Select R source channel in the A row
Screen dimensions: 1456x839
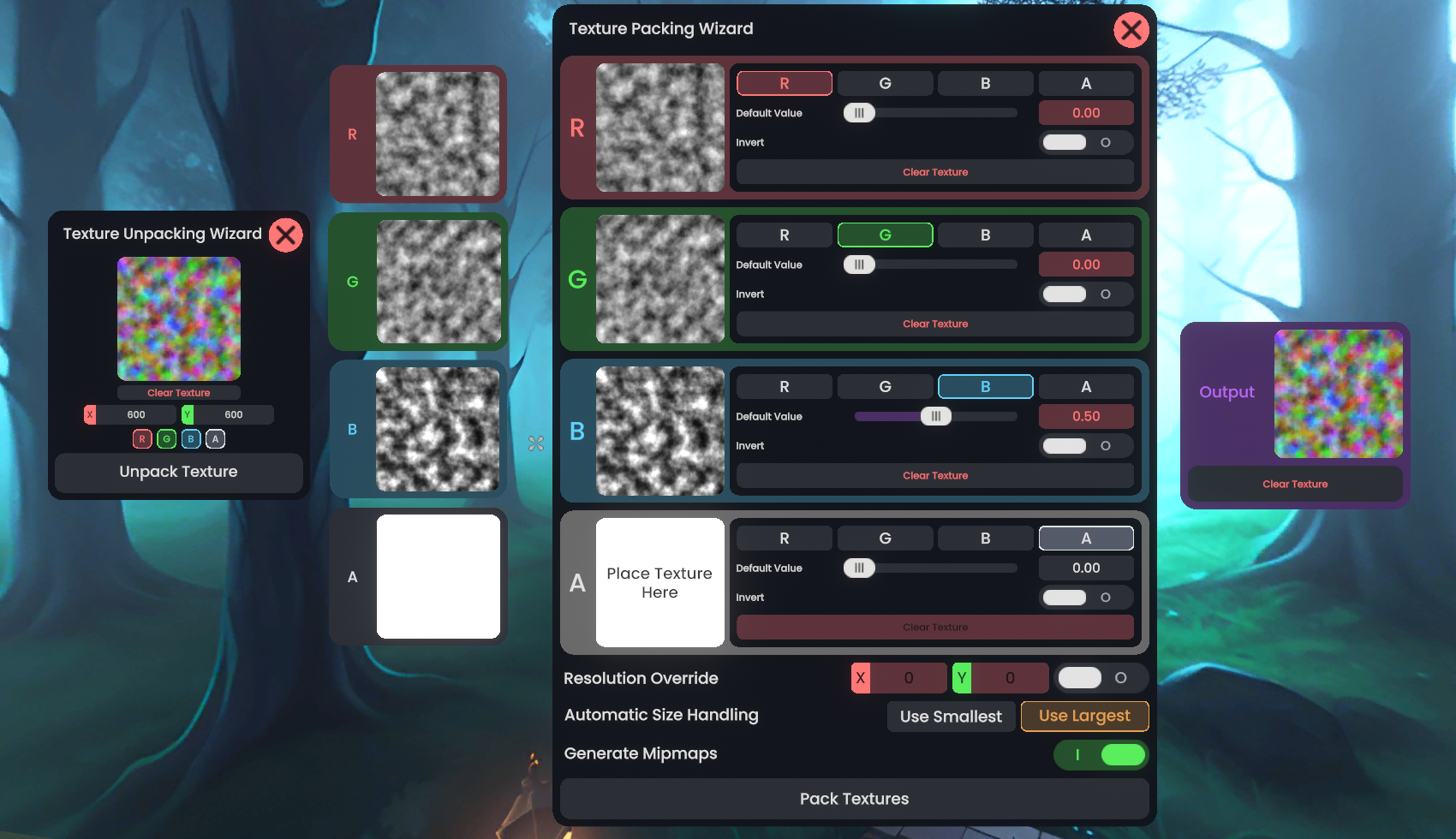(784, 539)
